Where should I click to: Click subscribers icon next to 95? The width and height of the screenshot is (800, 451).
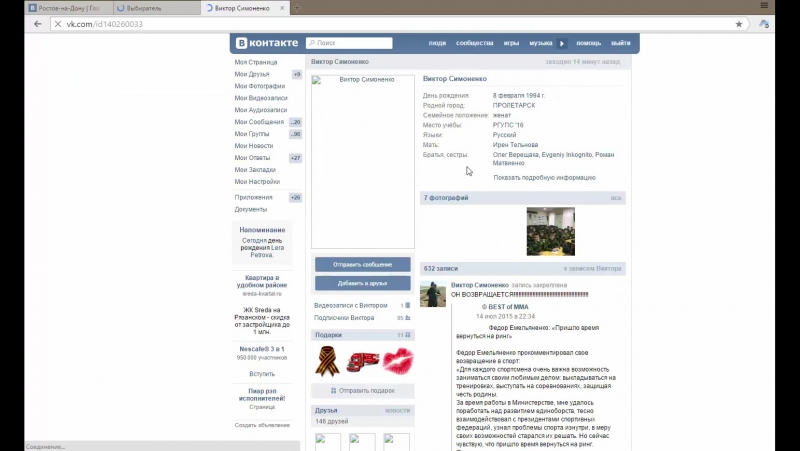point(408,318)
